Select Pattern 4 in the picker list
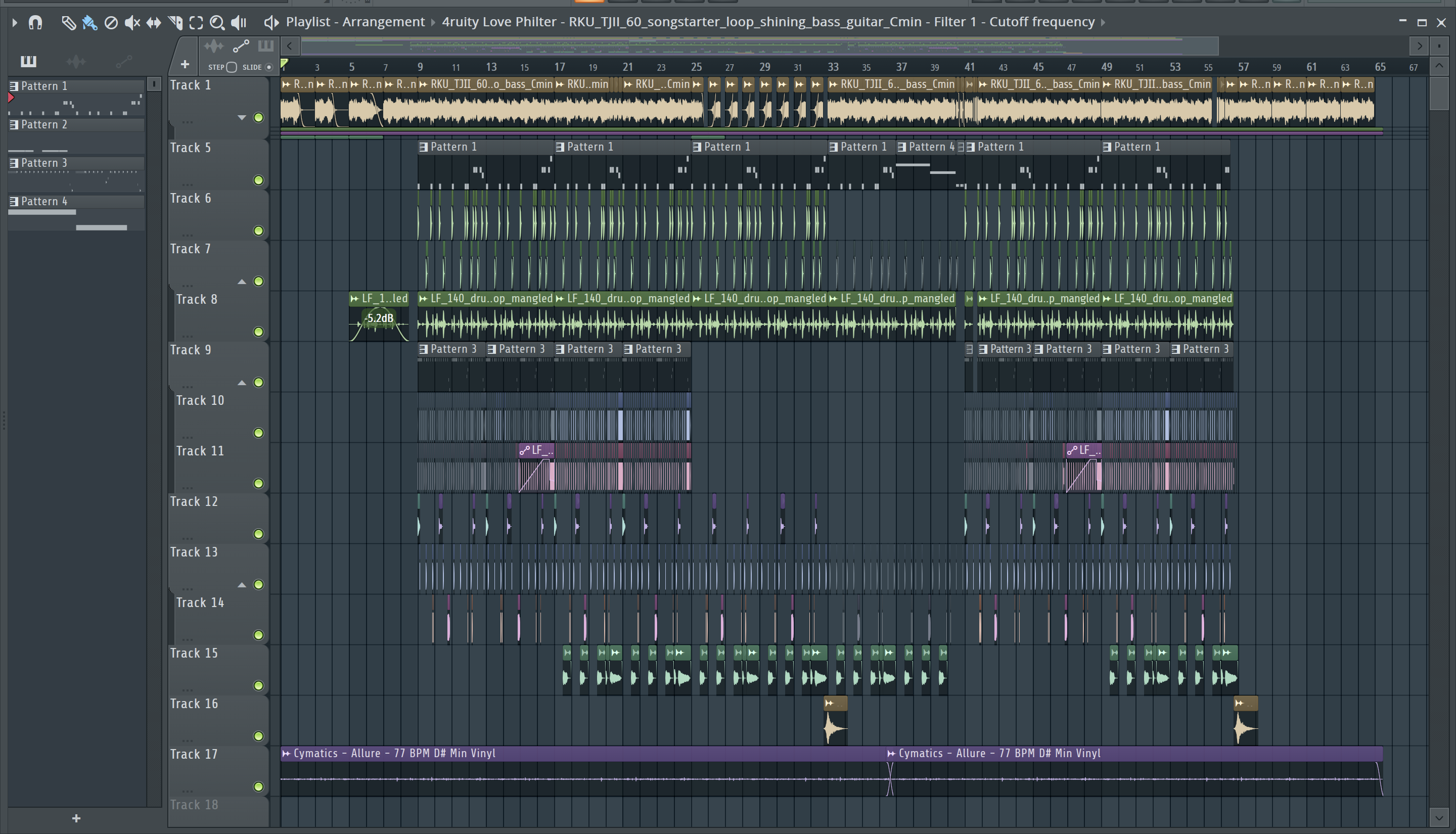 click(x=76, y=201)
